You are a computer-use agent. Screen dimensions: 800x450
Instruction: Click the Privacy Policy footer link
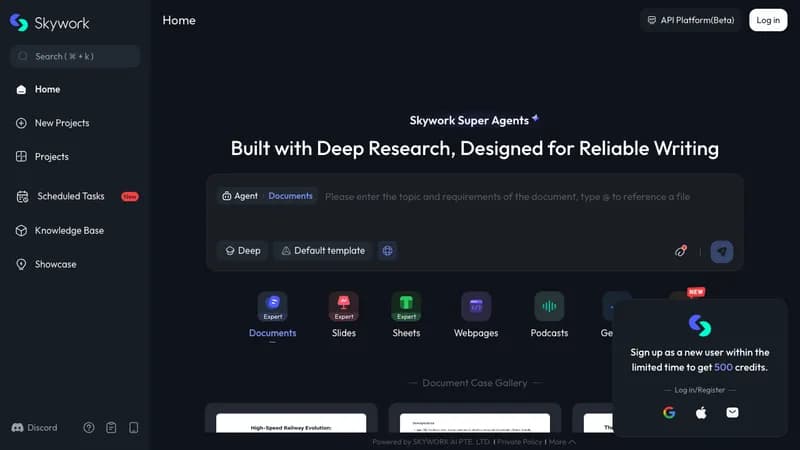click(520, 442)
